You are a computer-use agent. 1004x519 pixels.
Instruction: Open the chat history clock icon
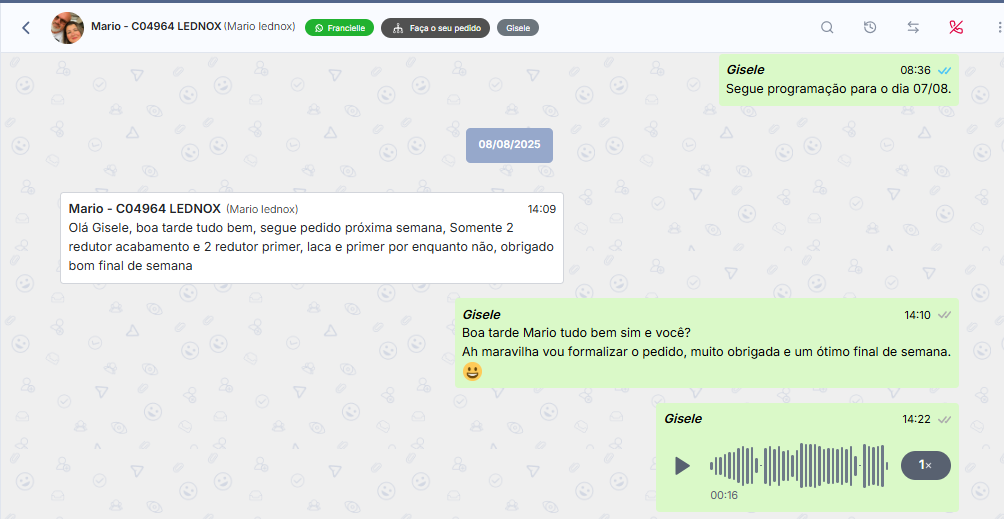pyautogui.click(x=870, y=28)
